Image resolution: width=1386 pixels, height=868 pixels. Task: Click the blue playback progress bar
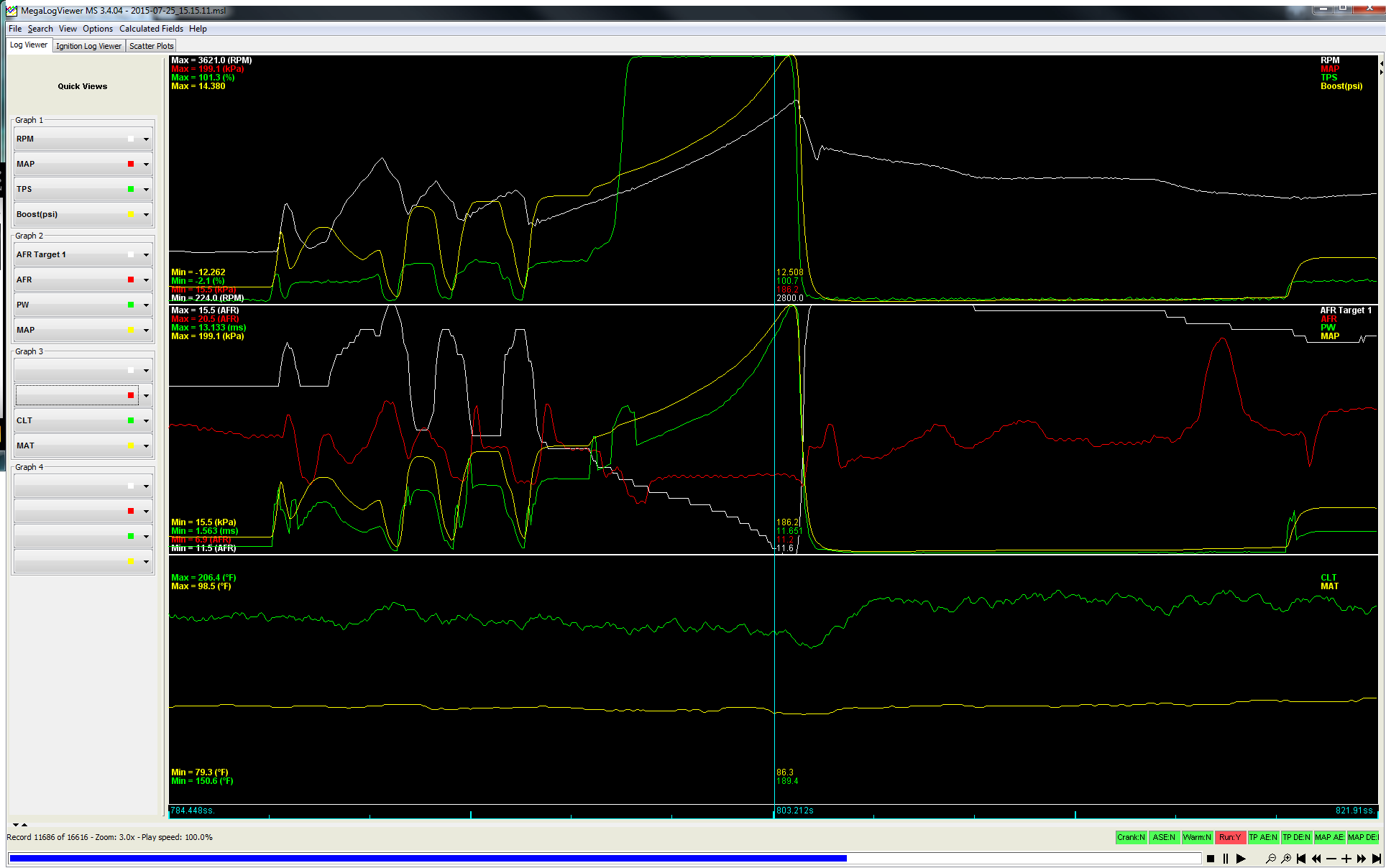pos(428,858)
